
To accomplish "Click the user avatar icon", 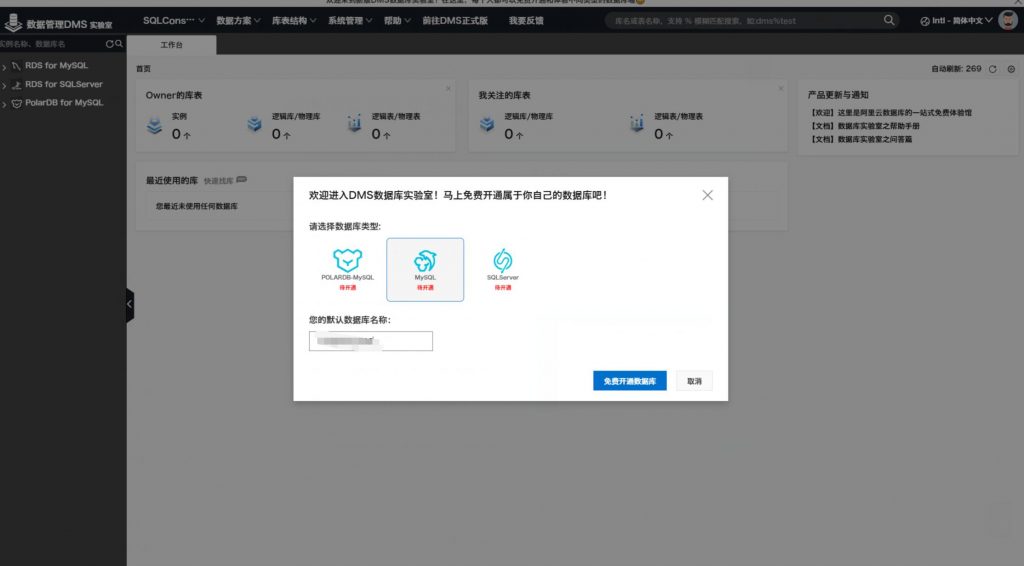I will pos(1008,20).
